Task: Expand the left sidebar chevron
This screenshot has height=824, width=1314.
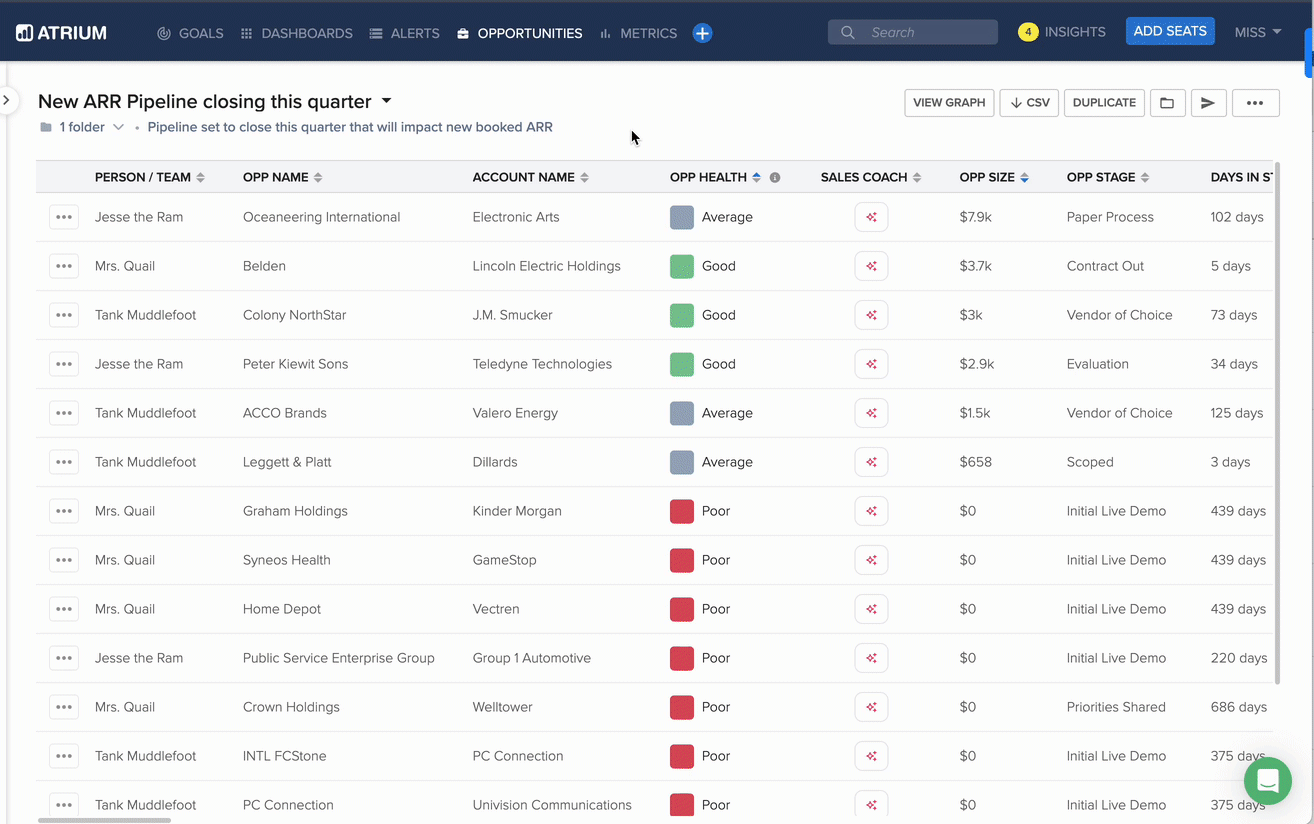Action: 6,100
